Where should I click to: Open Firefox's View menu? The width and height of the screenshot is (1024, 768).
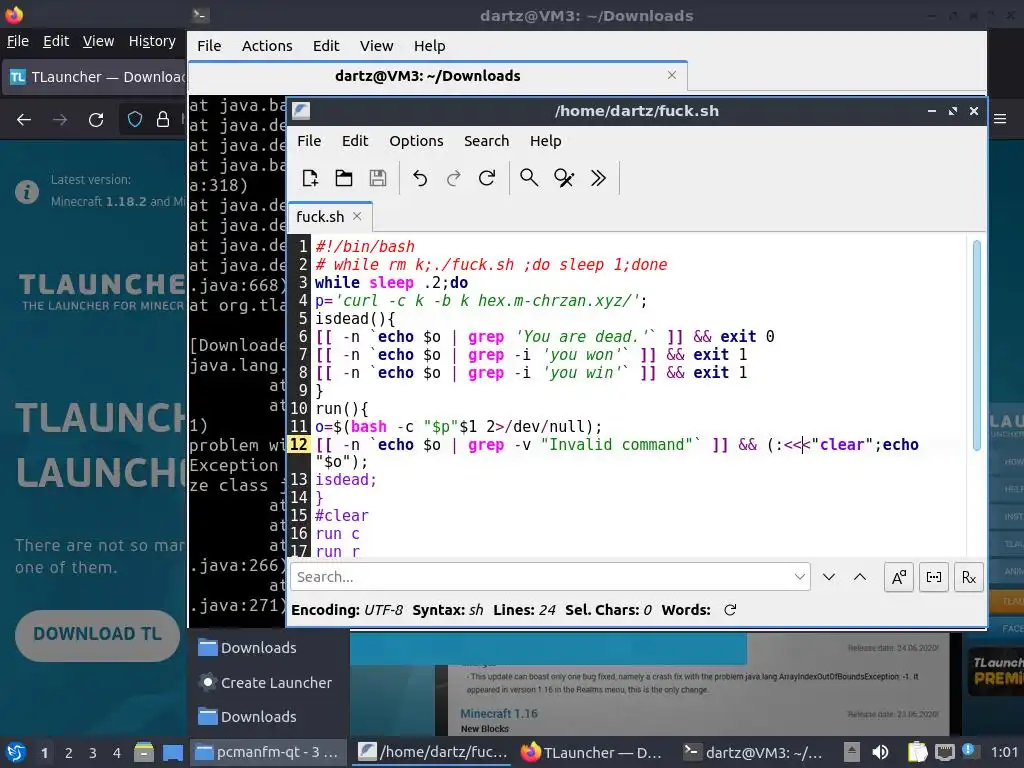click(x=99, y=41)
